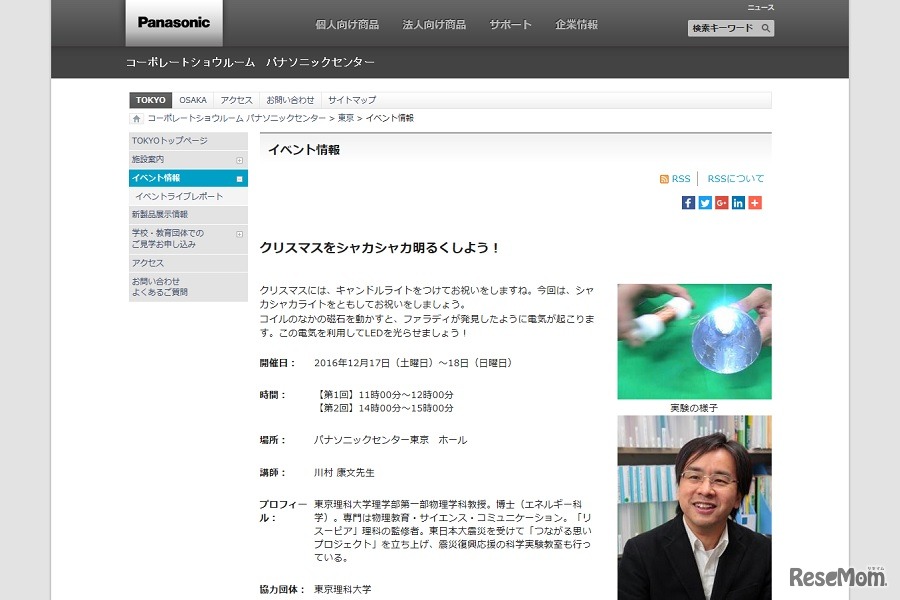This screenshot has width=900, height=600.
Task: Click the 【第1回】11時00分～12時00分 time
Action: [384, 395]
